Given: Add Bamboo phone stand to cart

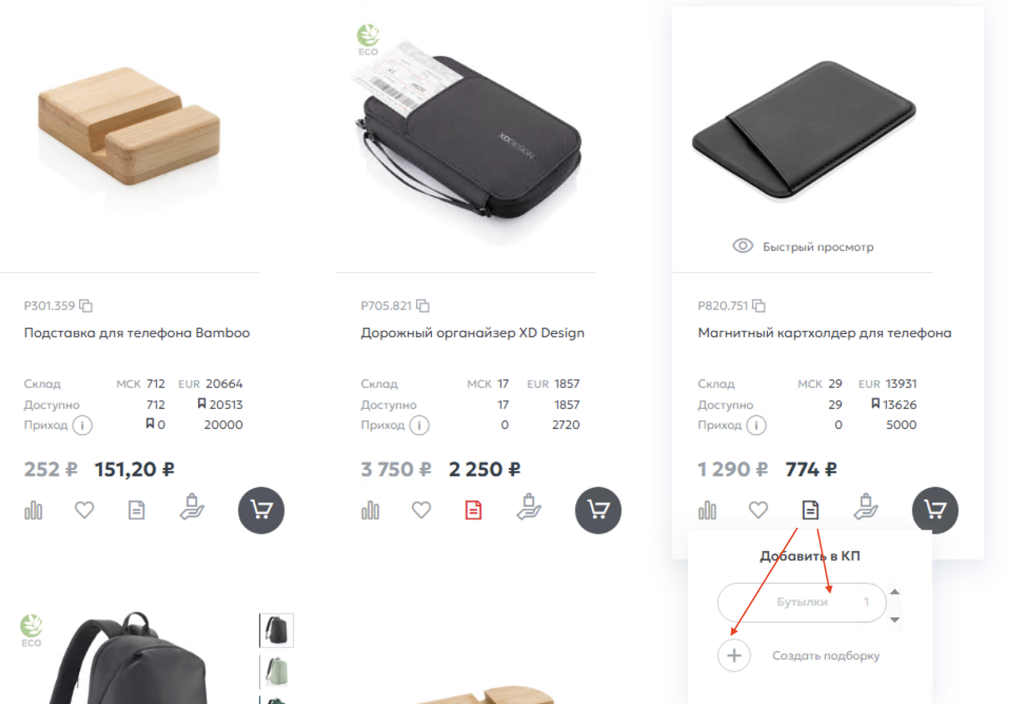Looking at the screenshot, I should pos(261,510).
